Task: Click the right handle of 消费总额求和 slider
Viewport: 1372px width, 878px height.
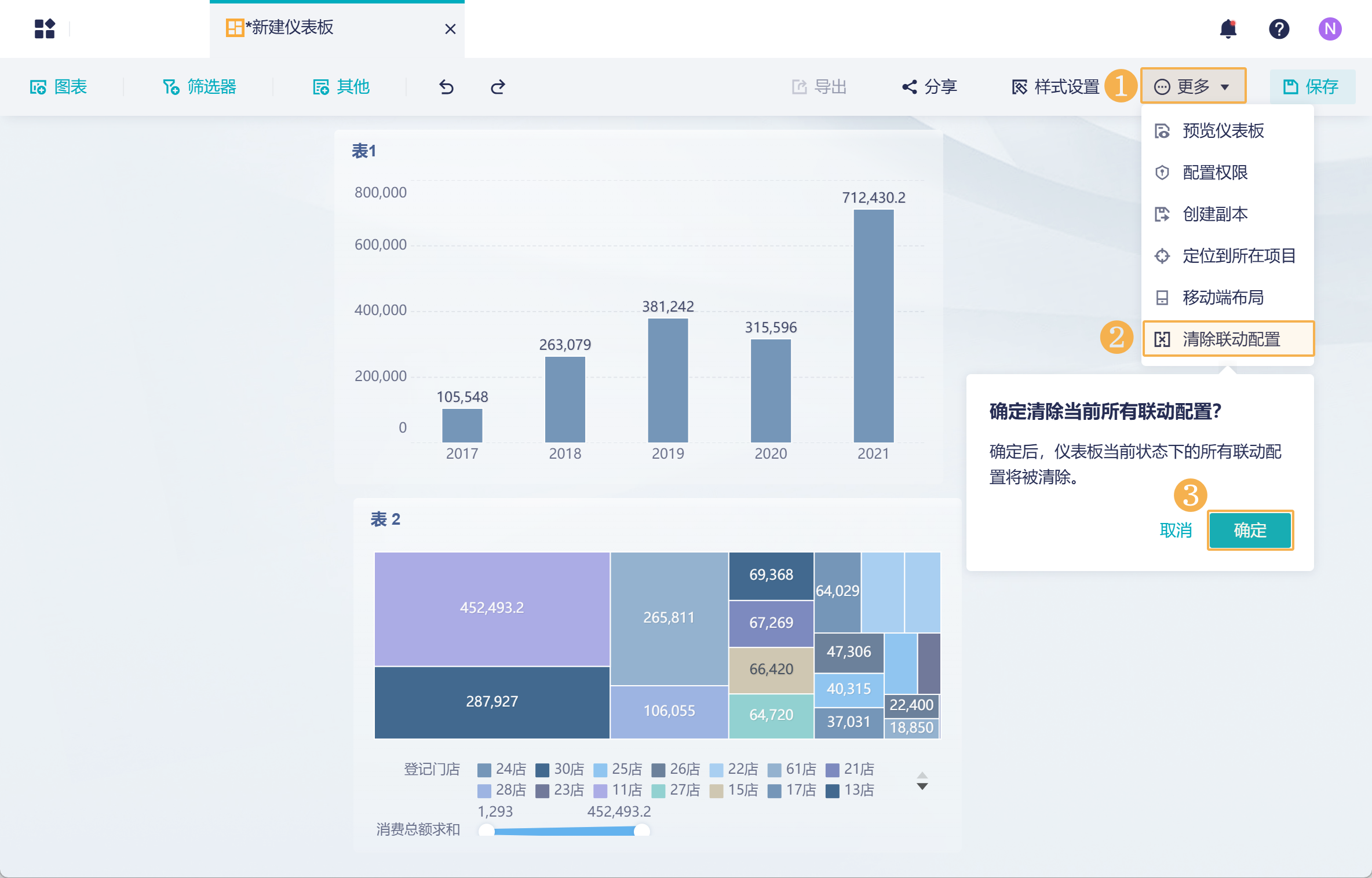Action: point(641,831)
